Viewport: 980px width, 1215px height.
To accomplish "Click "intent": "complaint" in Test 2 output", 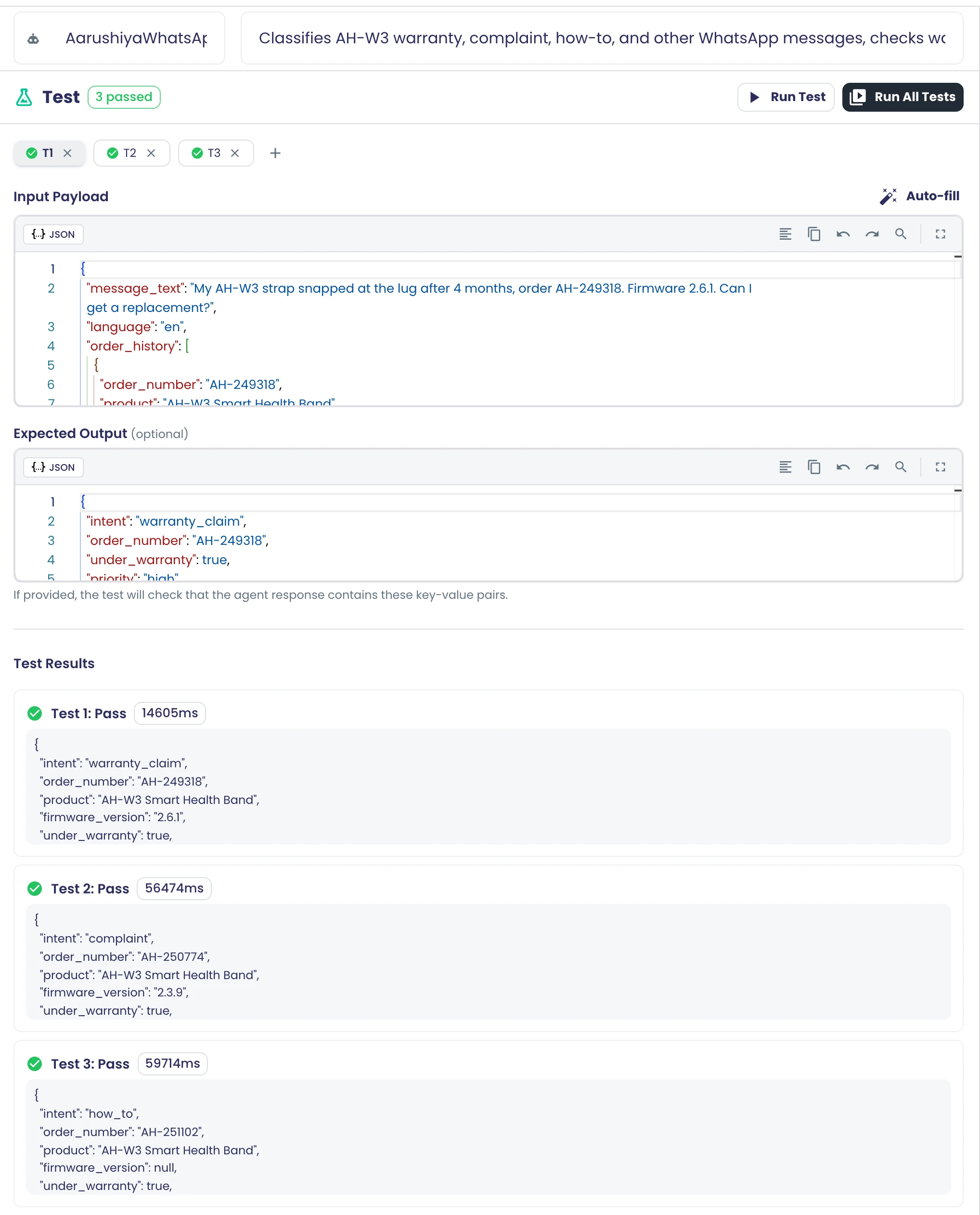I will coord(97,938).
